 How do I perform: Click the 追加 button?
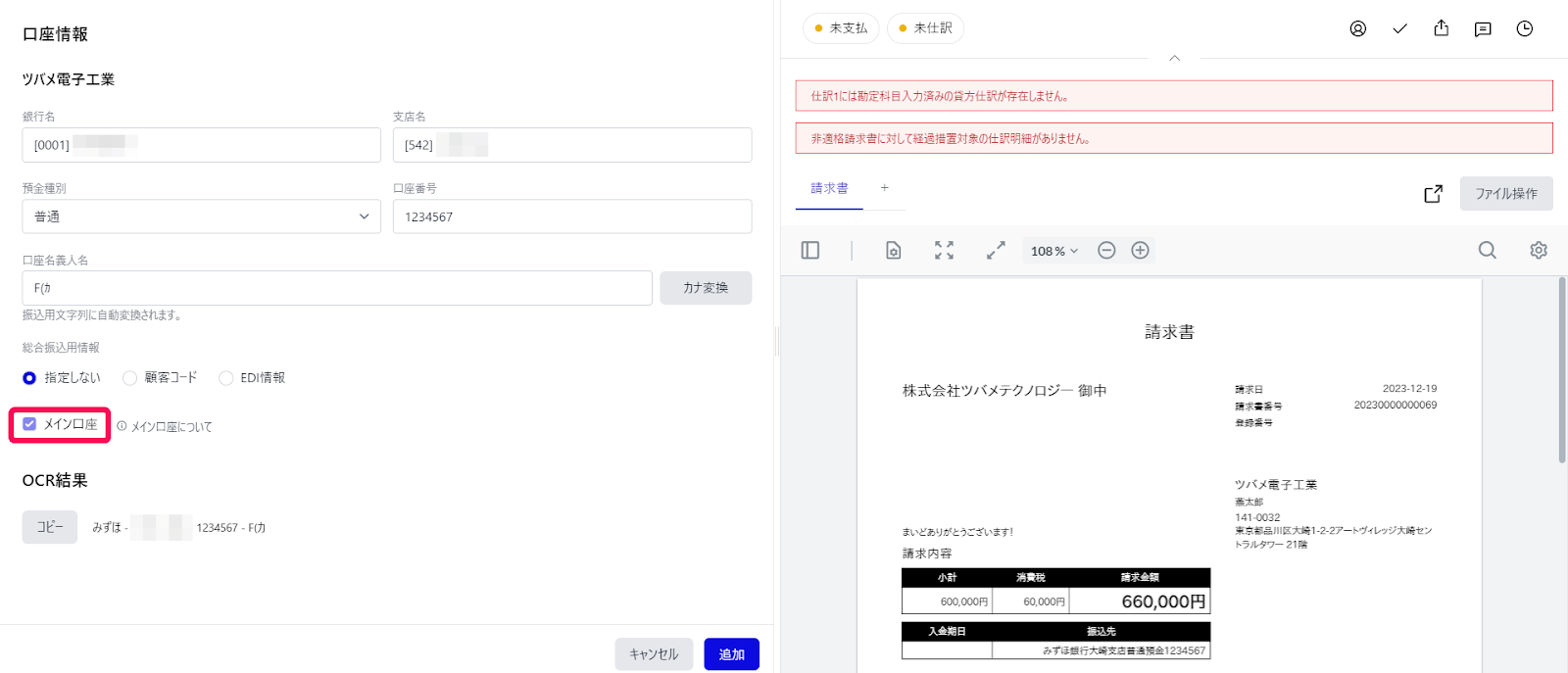(731, 654)
